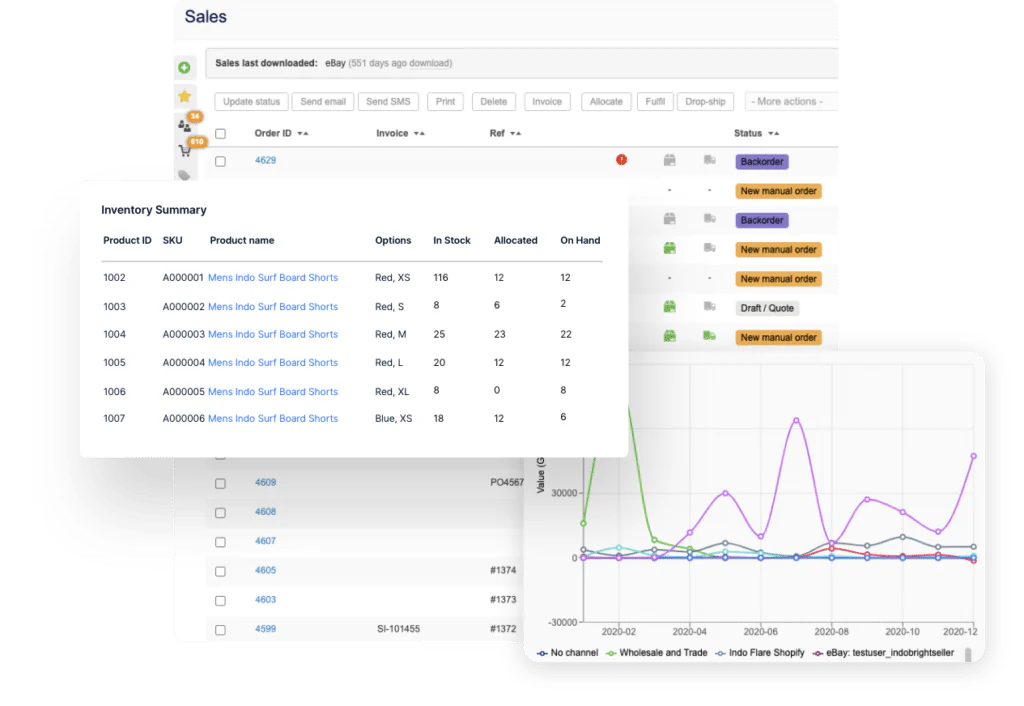Open product link for SKU A000004

coord(273,362)
